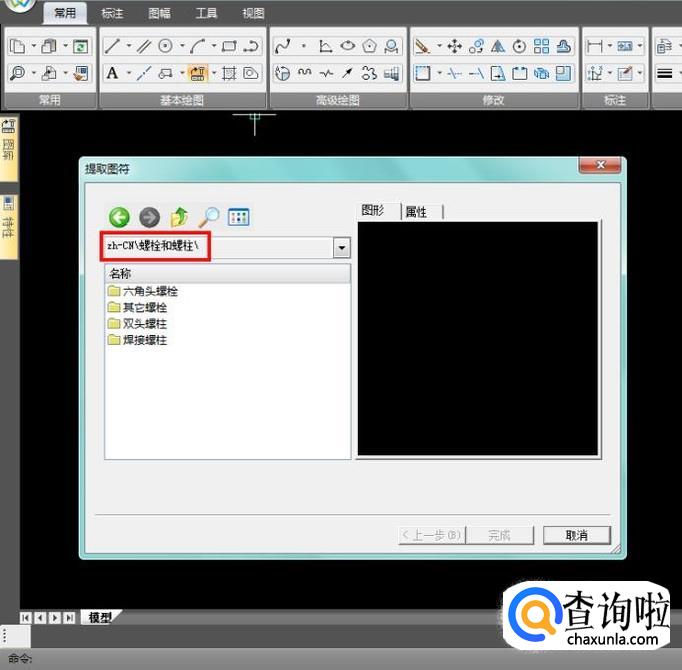The height and width of the screenshot is (670, 682).
Task: Select the circle drawing tool
Action: (165, 46)
